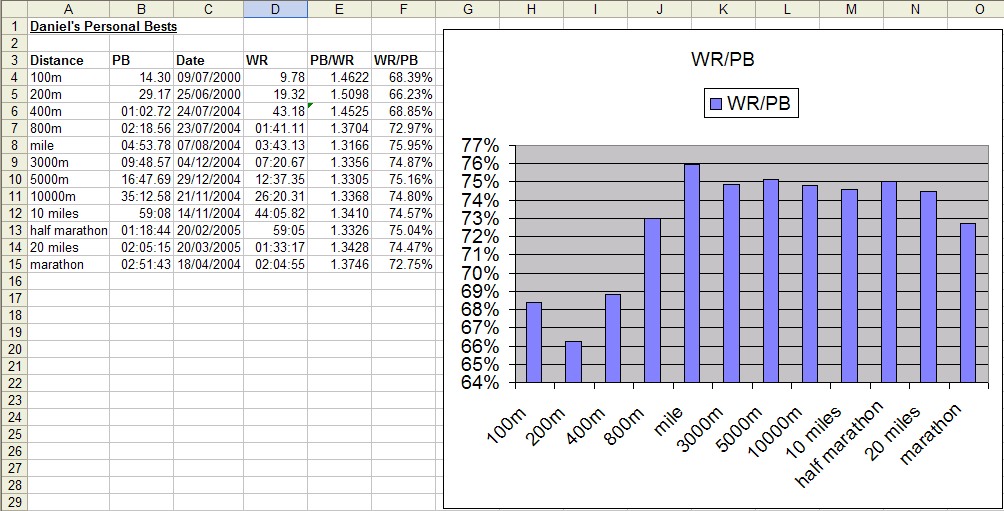Click the "Daniel's Personal Bests" title cell

(x=103, y=27)
